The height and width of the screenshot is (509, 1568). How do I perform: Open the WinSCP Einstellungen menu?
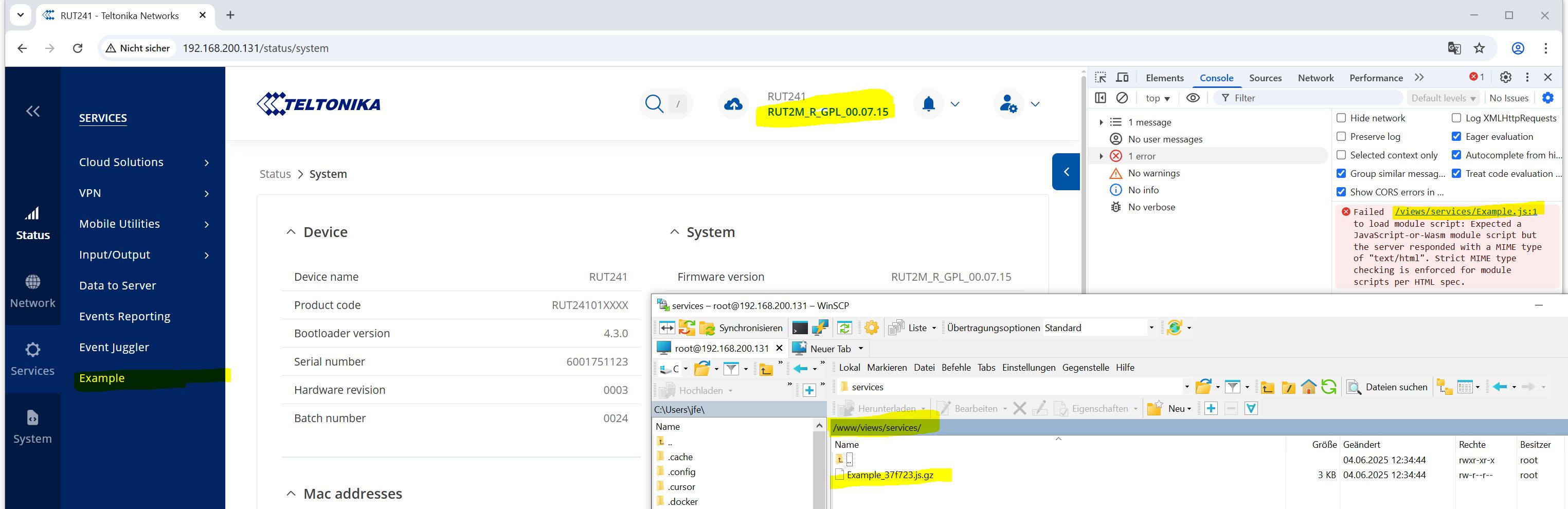(x=1029, y=368)
